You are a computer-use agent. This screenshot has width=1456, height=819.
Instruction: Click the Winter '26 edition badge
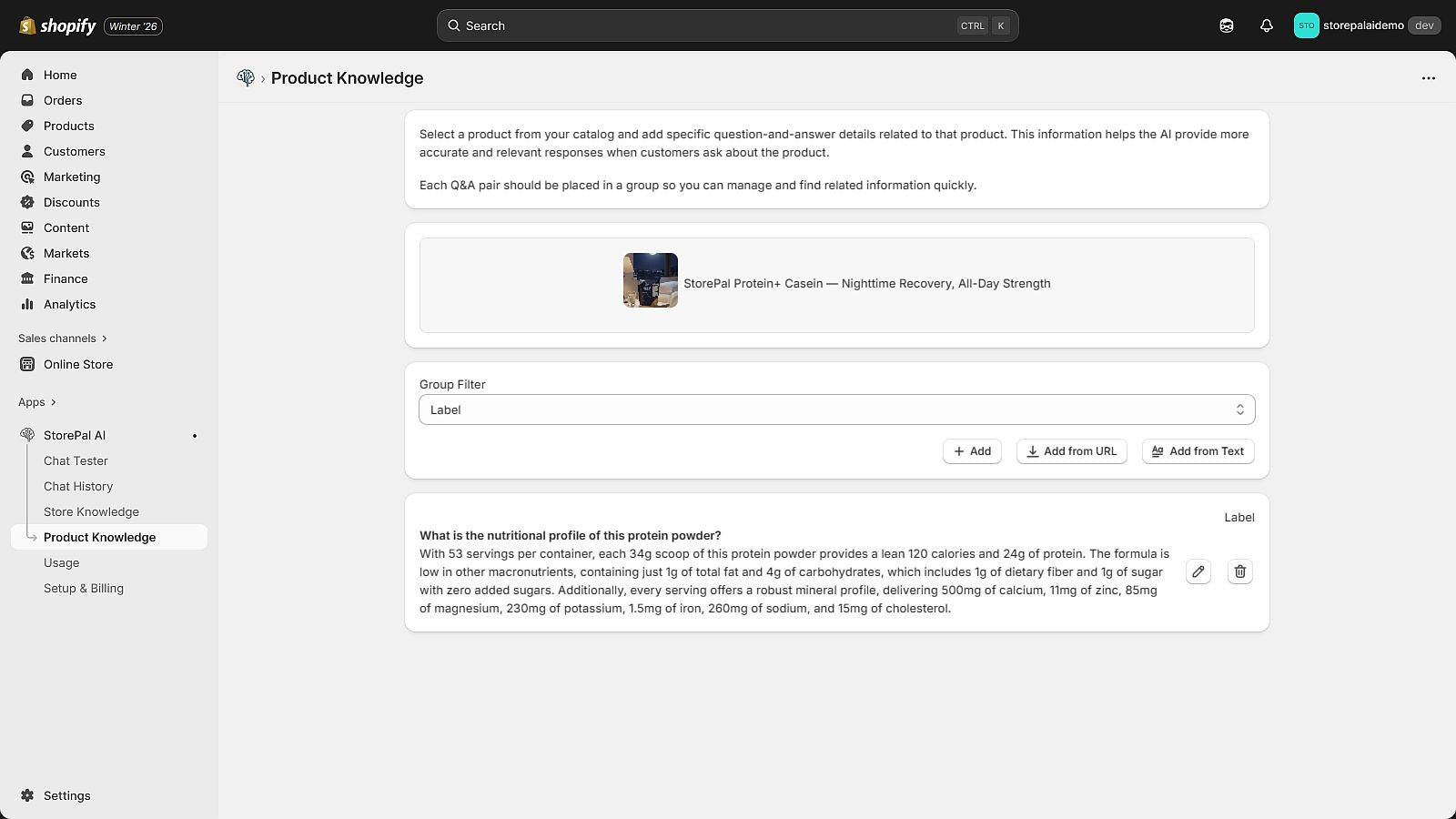point(134,26)
